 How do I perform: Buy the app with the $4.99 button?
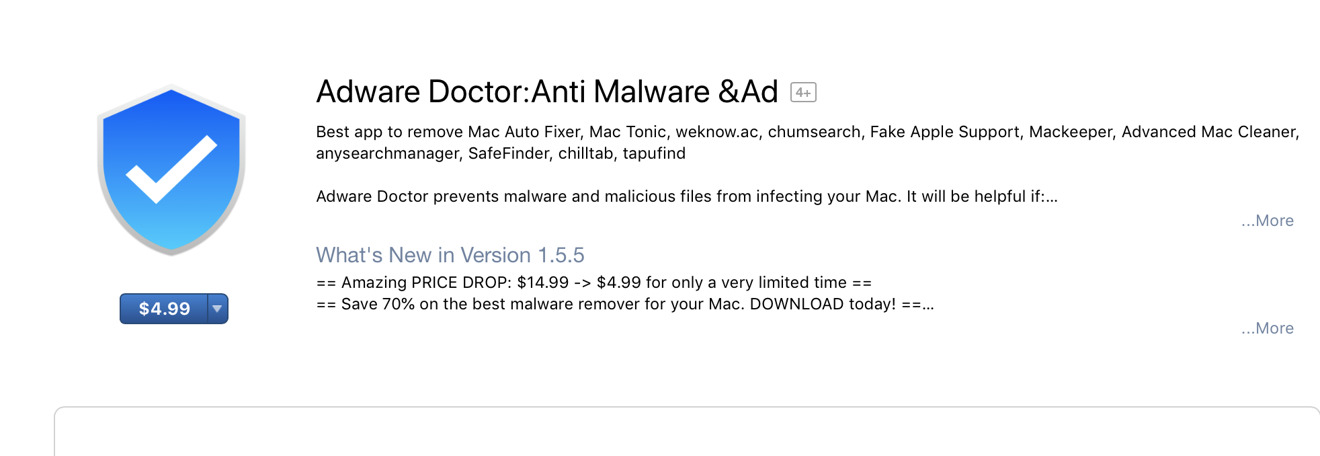pos(164,309)
